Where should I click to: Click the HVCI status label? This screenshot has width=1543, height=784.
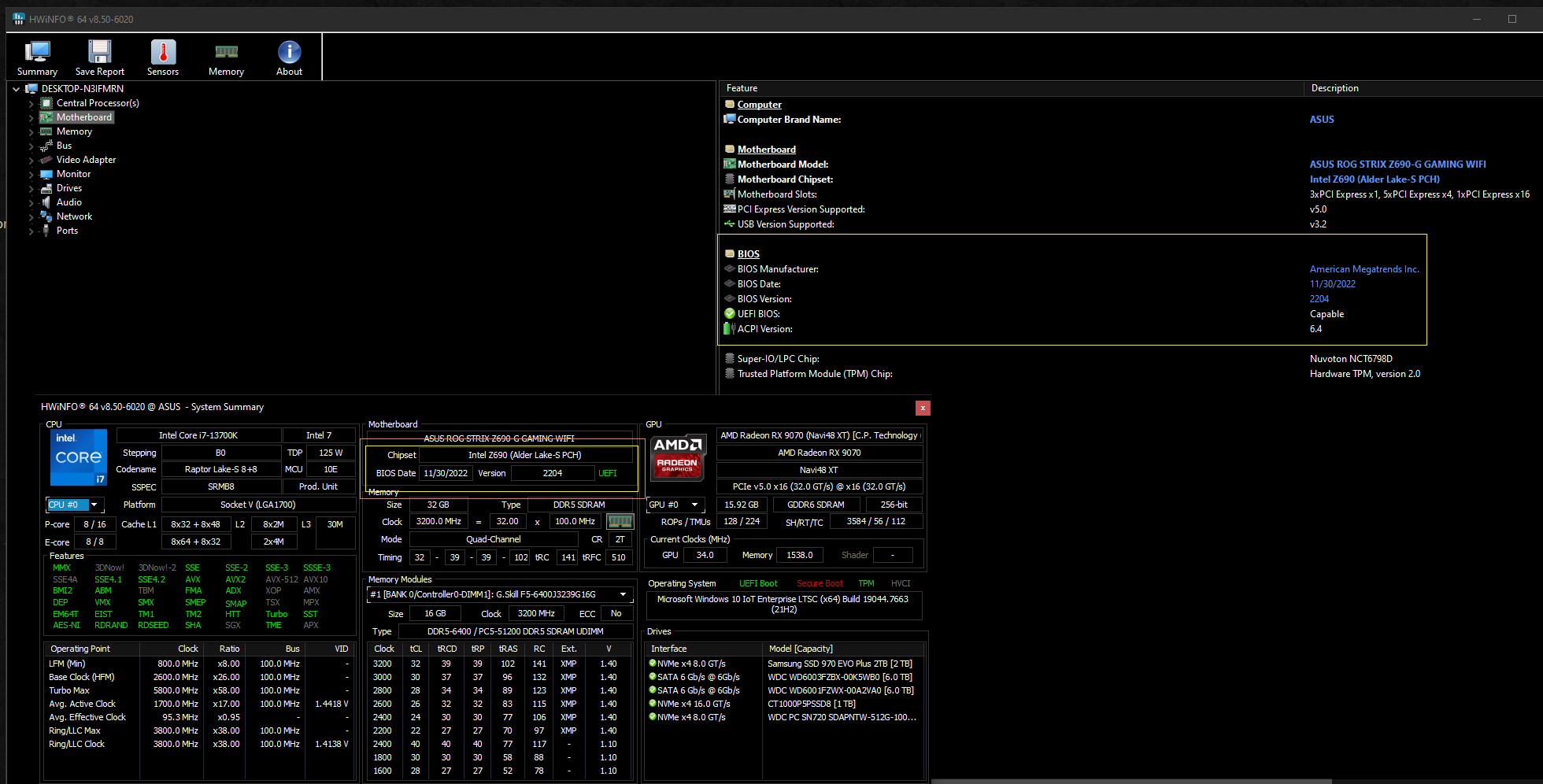[901, 583]
